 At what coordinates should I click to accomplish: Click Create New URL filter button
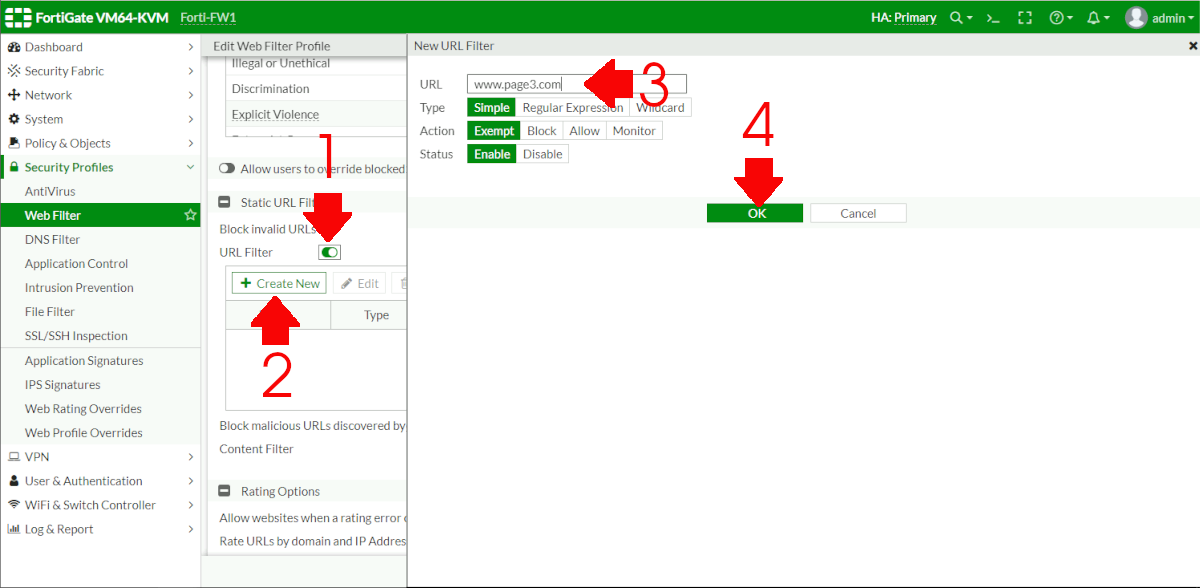(x=279, y=283)
